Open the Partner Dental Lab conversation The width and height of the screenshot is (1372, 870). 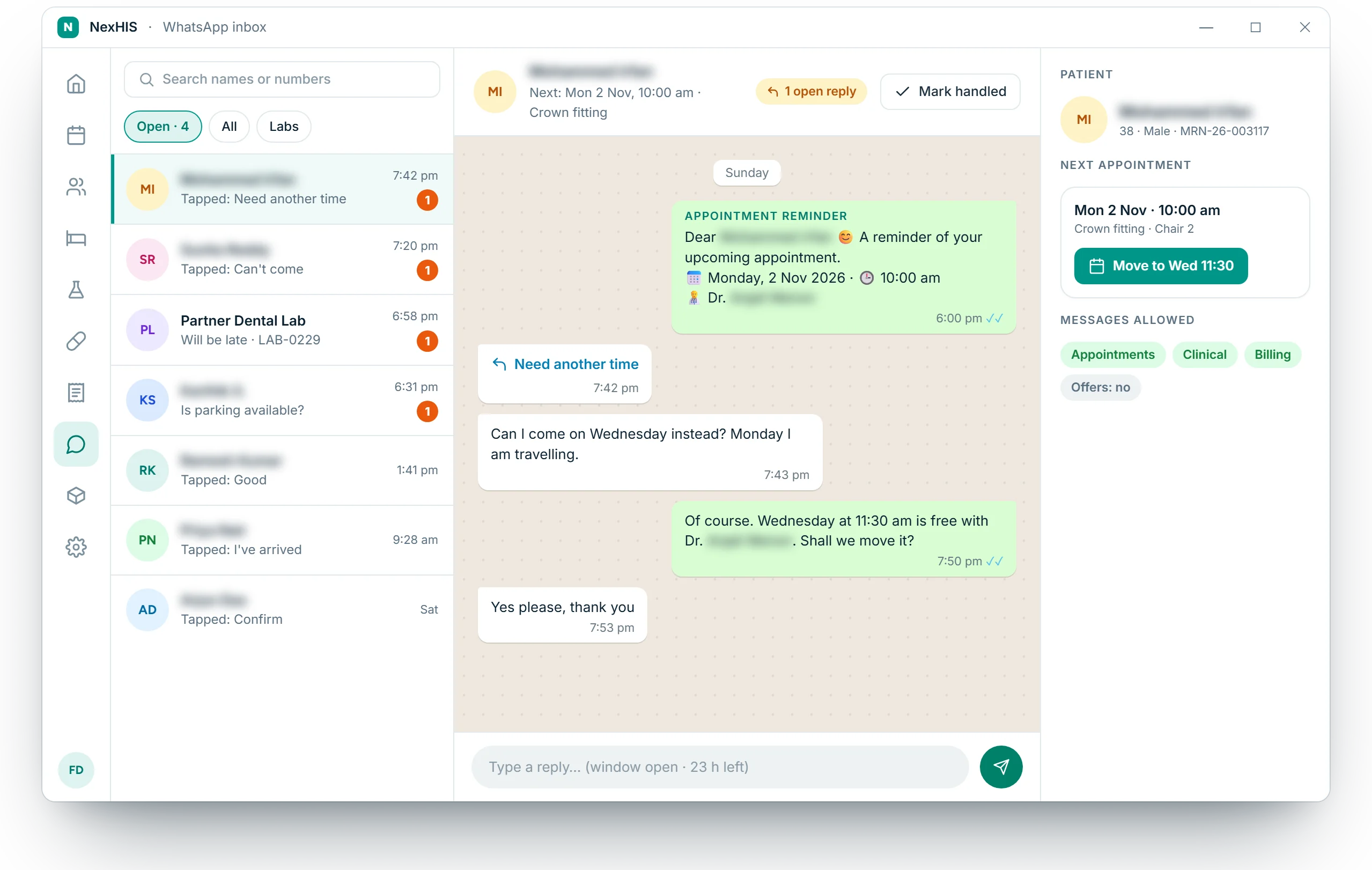click(282, 329)
